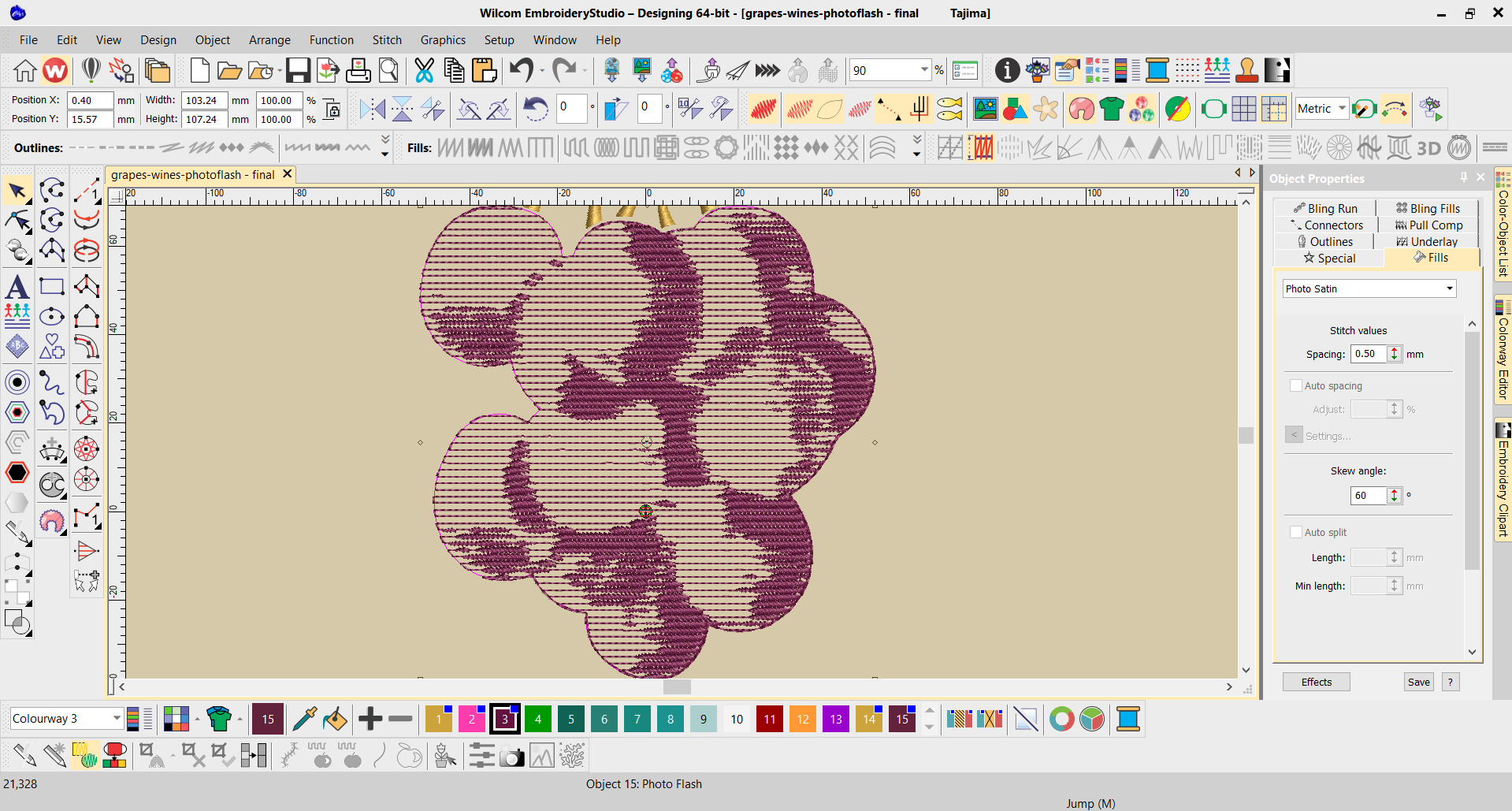
Task: Select the Lettering tool in toolbox
Action: (17, 287)
